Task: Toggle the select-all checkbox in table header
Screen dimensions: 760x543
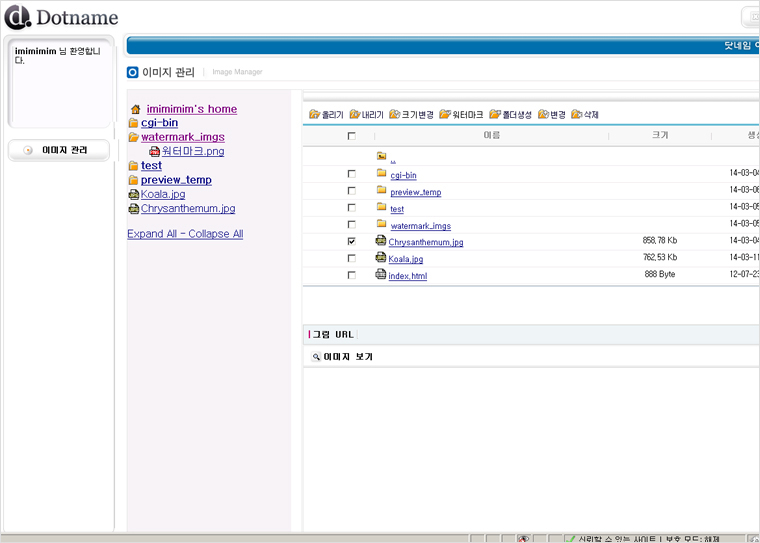Action: tap(351, 136)
